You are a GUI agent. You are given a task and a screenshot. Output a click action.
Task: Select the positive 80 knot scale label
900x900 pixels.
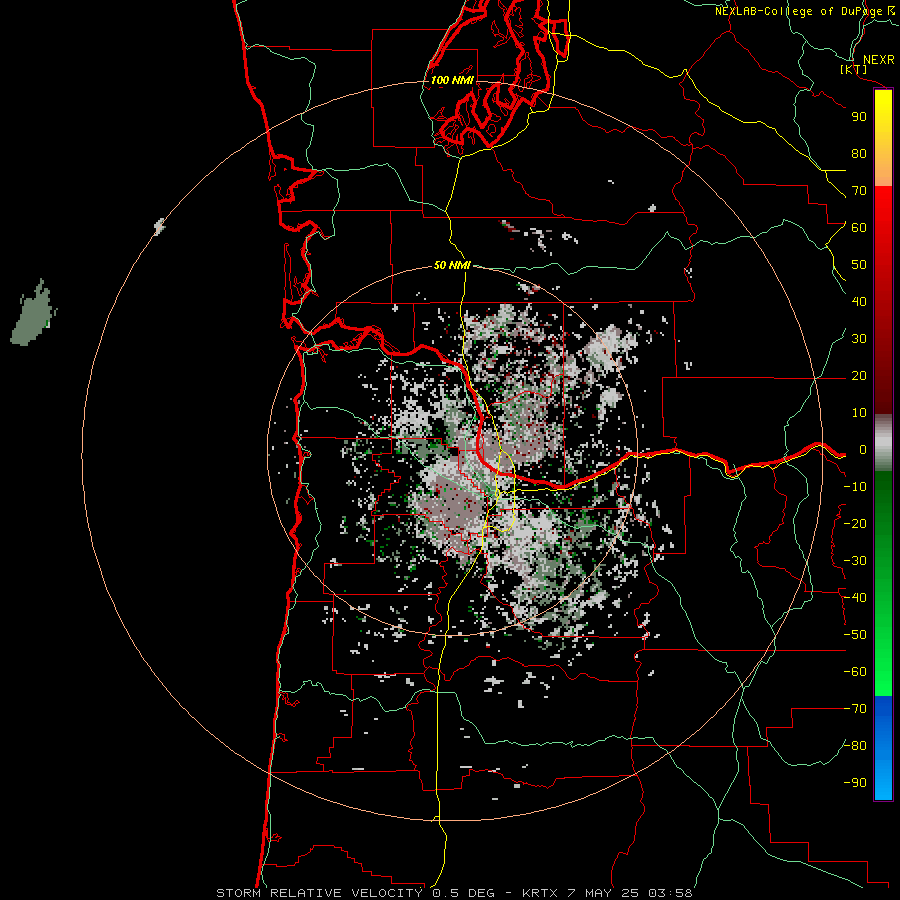click(x=859, y=154)
